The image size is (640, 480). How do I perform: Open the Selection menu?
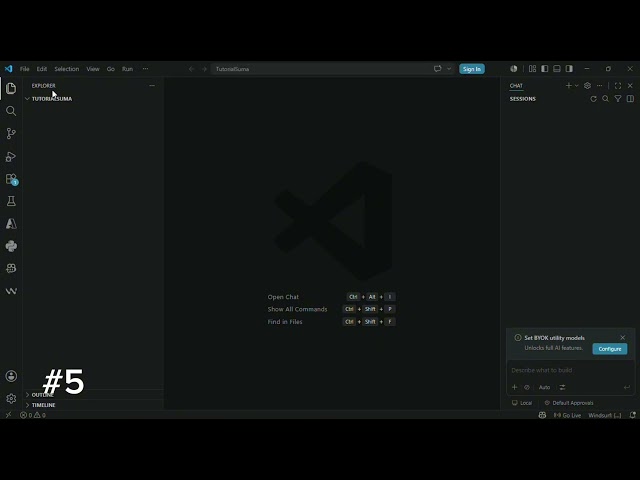(67, 69)
